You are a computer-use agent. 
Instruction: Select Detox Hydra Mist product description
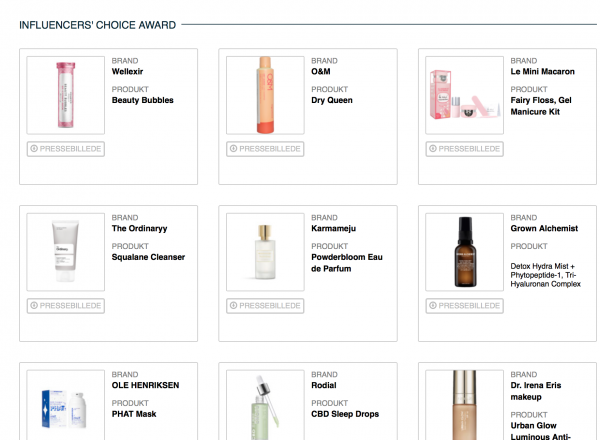pyautogui.click(x=546, y=275)
